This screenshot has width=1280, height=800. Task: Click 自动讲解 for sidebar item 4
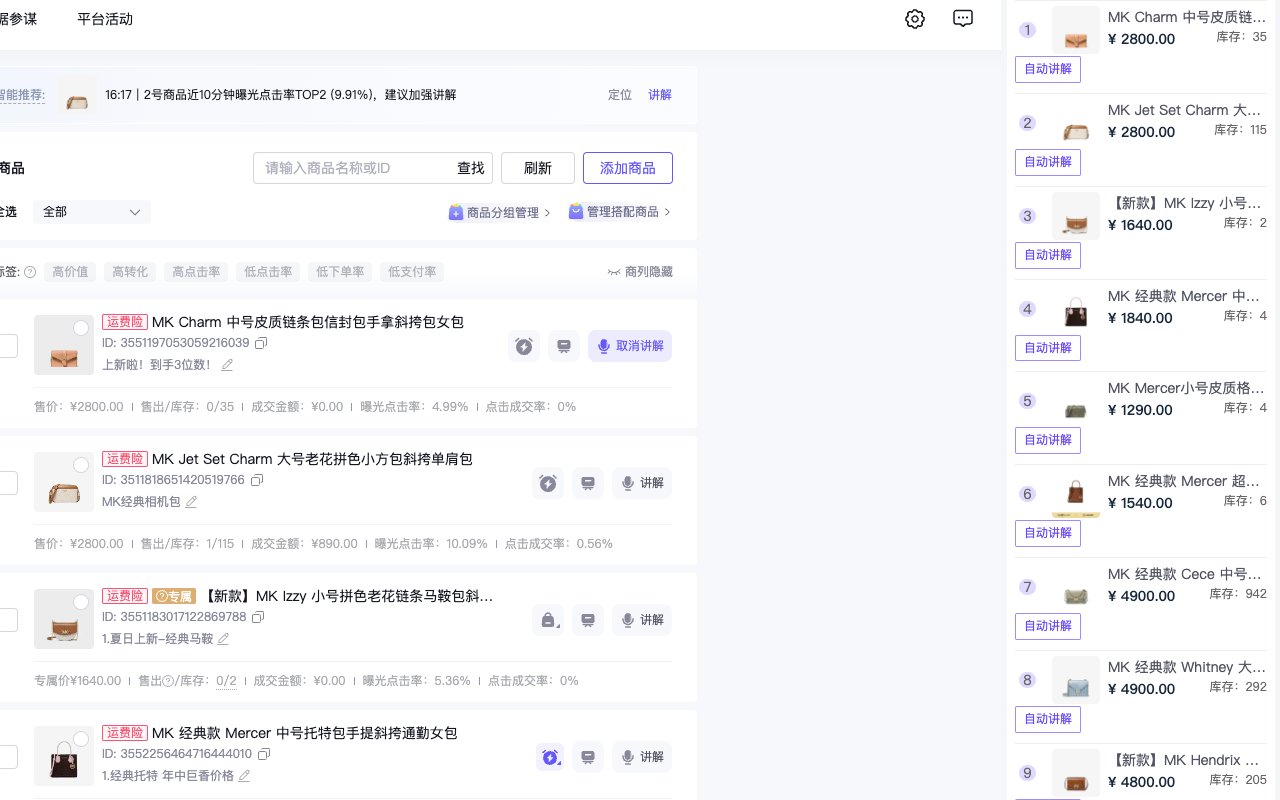[x=1048, y=348]
